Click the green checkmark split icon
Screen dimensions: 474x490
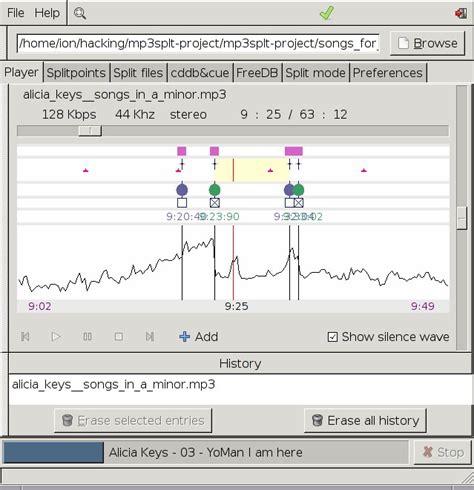(x=327, y=13)
